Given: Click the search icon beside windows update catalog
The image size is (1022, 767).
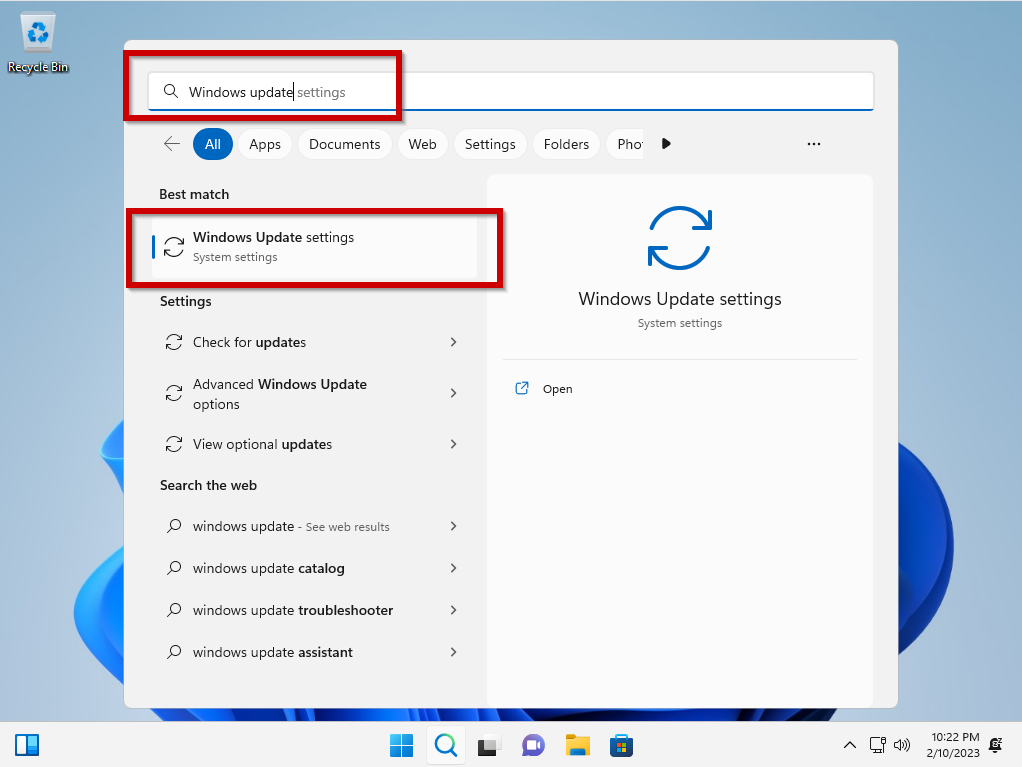Looking at the screenshot, I should (x=174, y=568).
